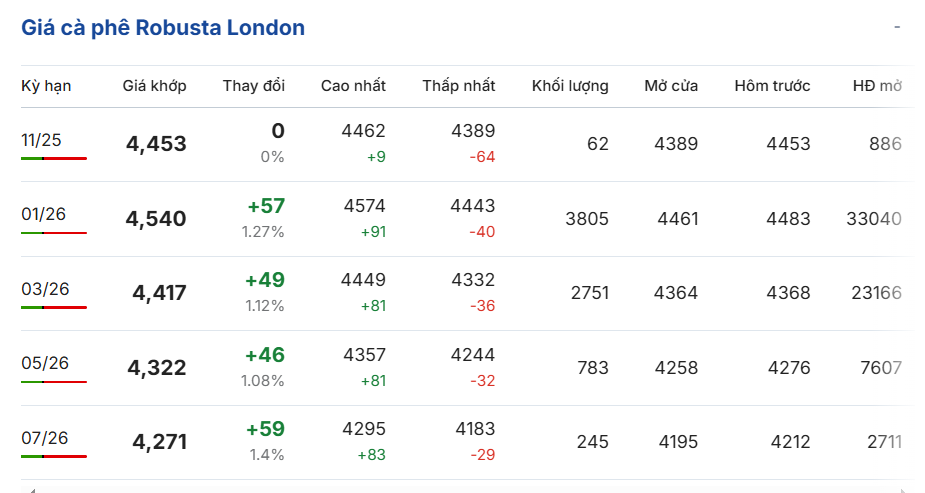The height and width of the screenshot is (493, 925).
Task: Click the 'HĐ mở' column header
Action: tap(877, 86)
